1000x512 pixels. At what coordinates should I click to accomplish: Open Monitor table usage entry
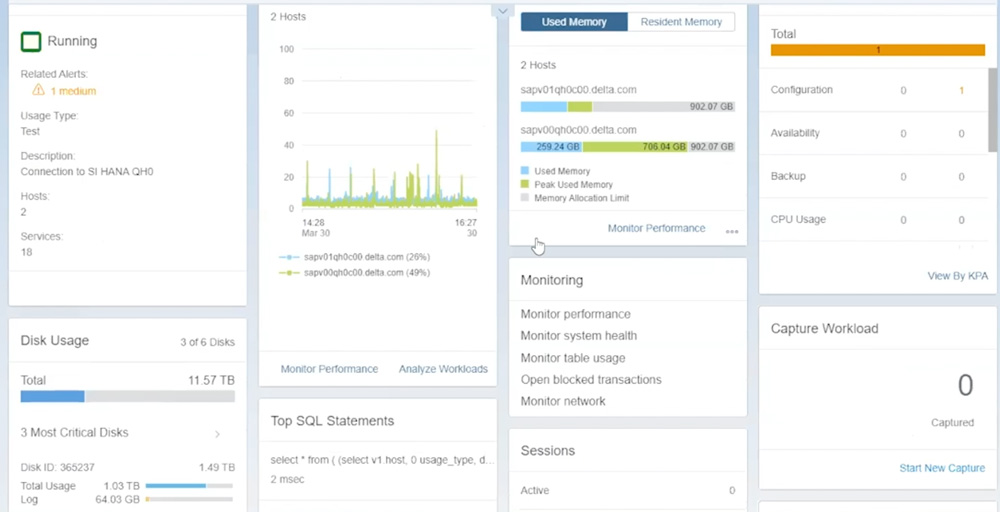573,358
